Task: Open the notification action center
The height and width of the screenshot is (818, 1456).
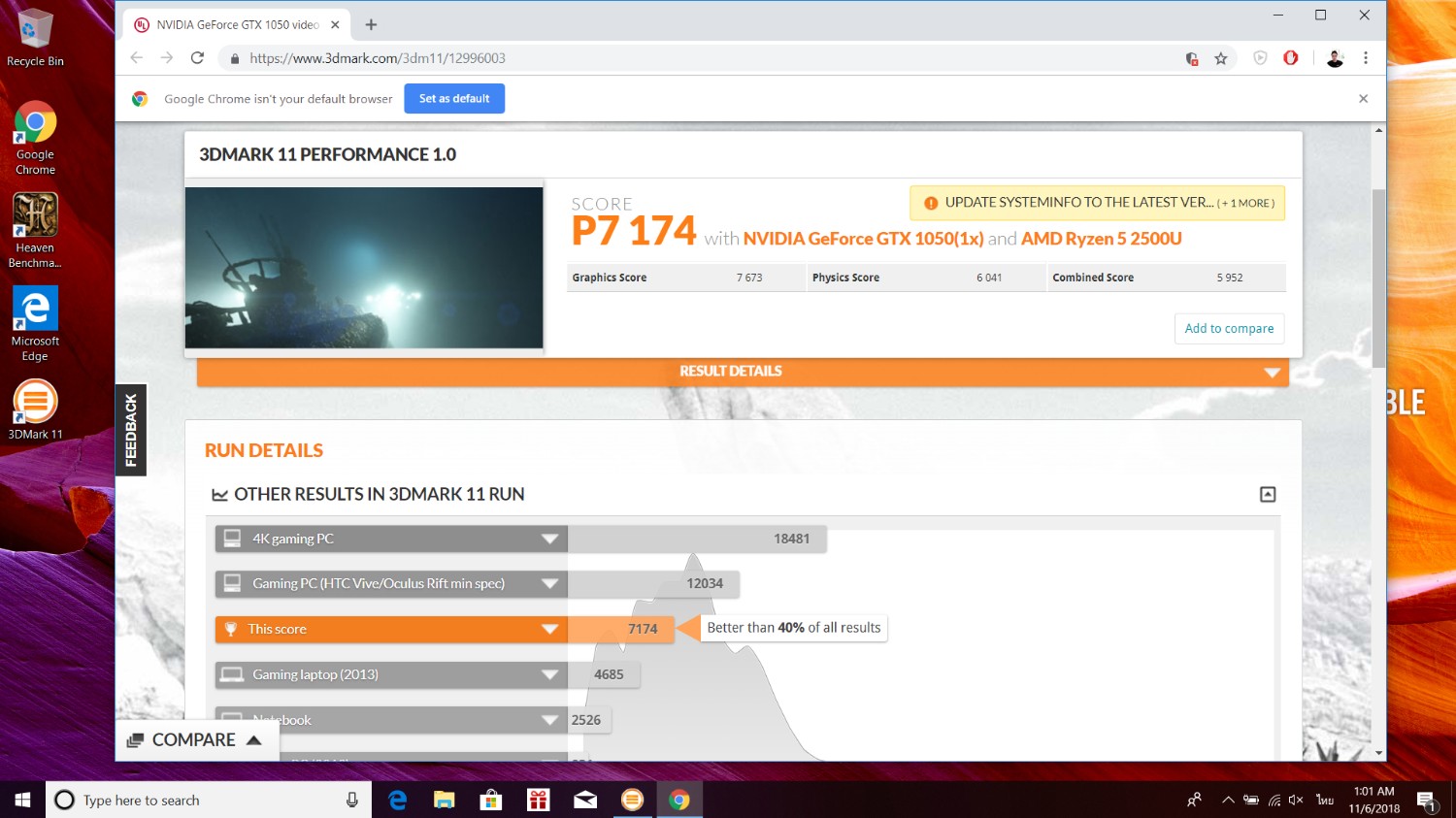Action: point(1427,802)
